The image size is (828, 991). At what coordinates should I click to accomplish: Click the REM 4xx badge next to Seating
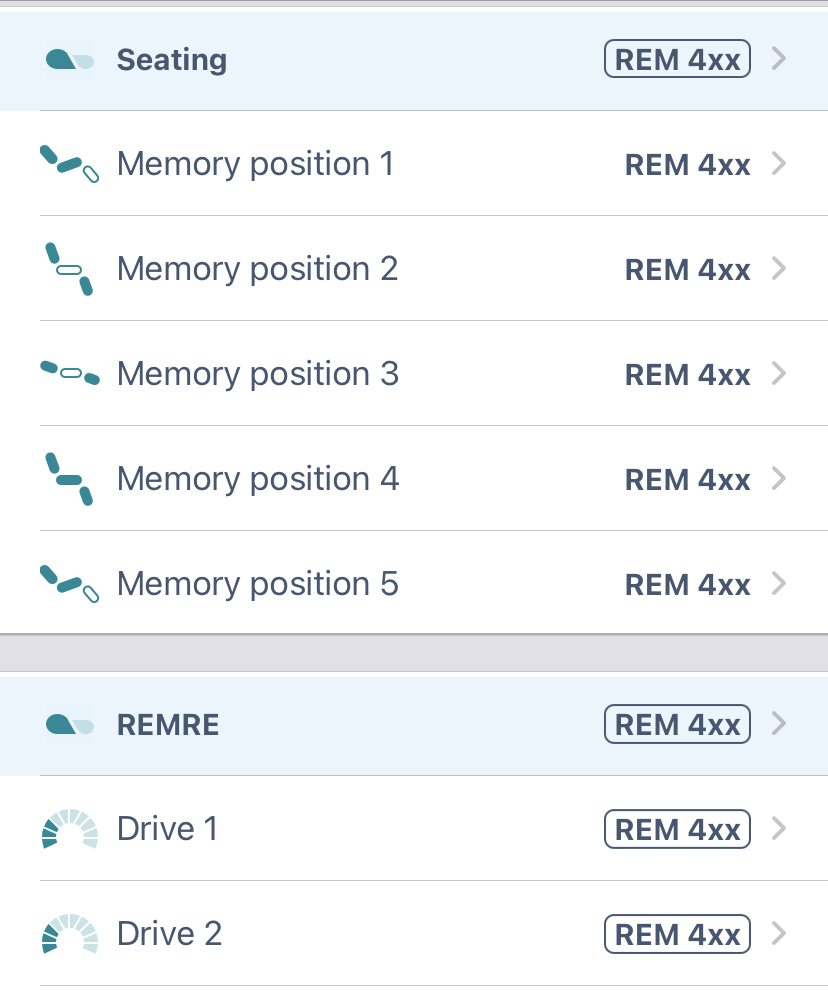tap(676, 58)
